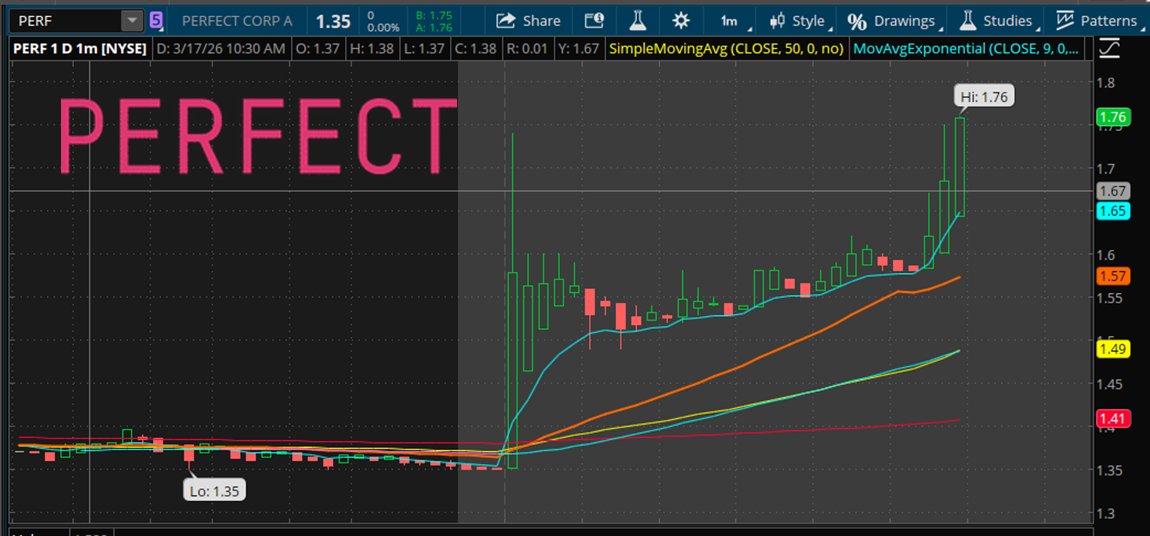Click the Hi: 1.76 price bubble
This screenshot has height=536, width=1150.
pyautogui.click(x=984, y=97)
